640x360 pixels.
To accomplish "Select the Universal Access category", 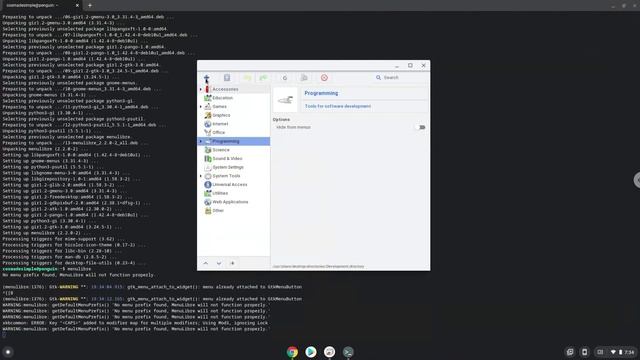I will [x=233, y=184].
